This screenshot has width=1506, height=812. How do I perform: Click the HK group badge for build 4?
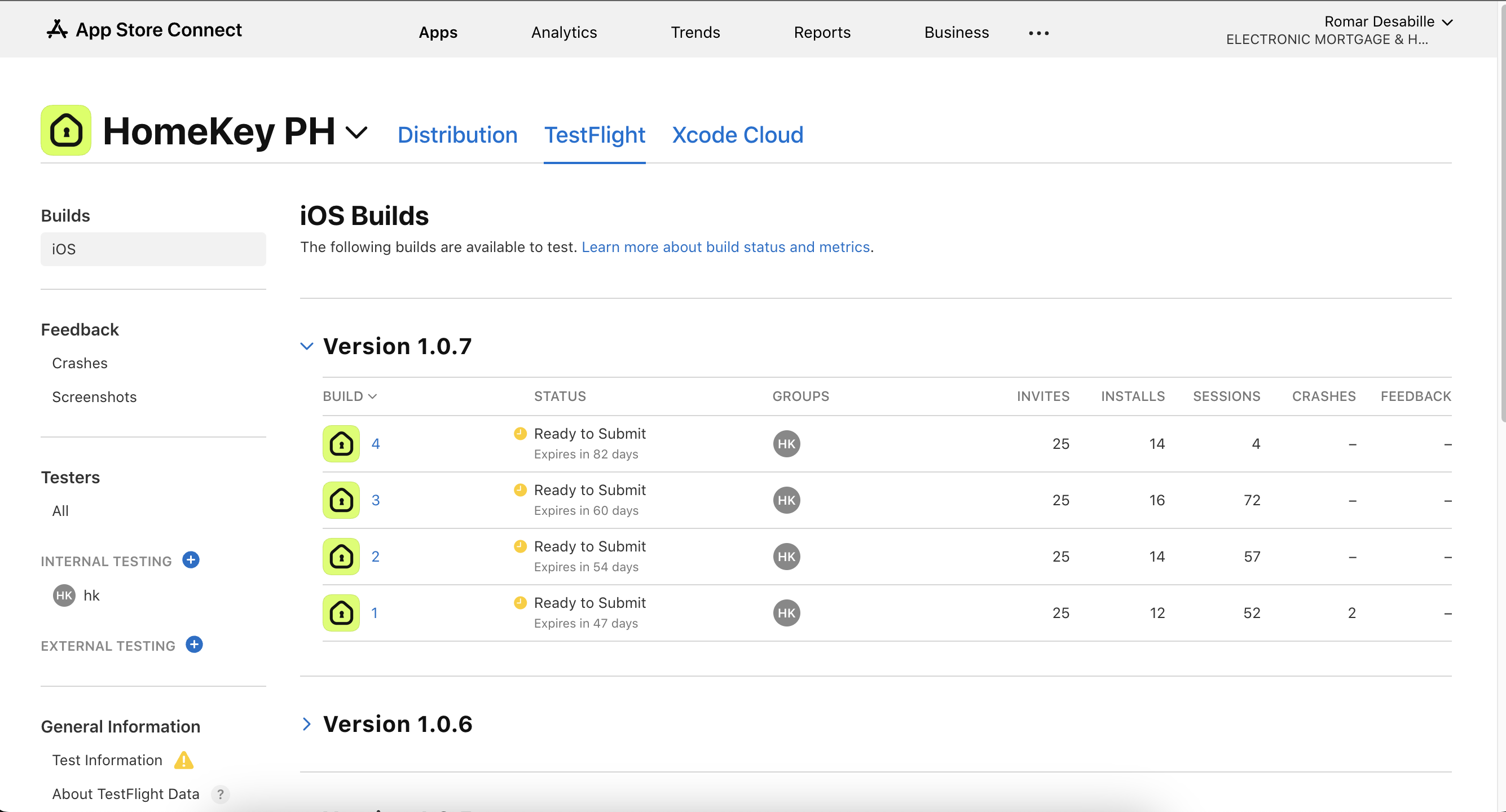pos(786,444)
